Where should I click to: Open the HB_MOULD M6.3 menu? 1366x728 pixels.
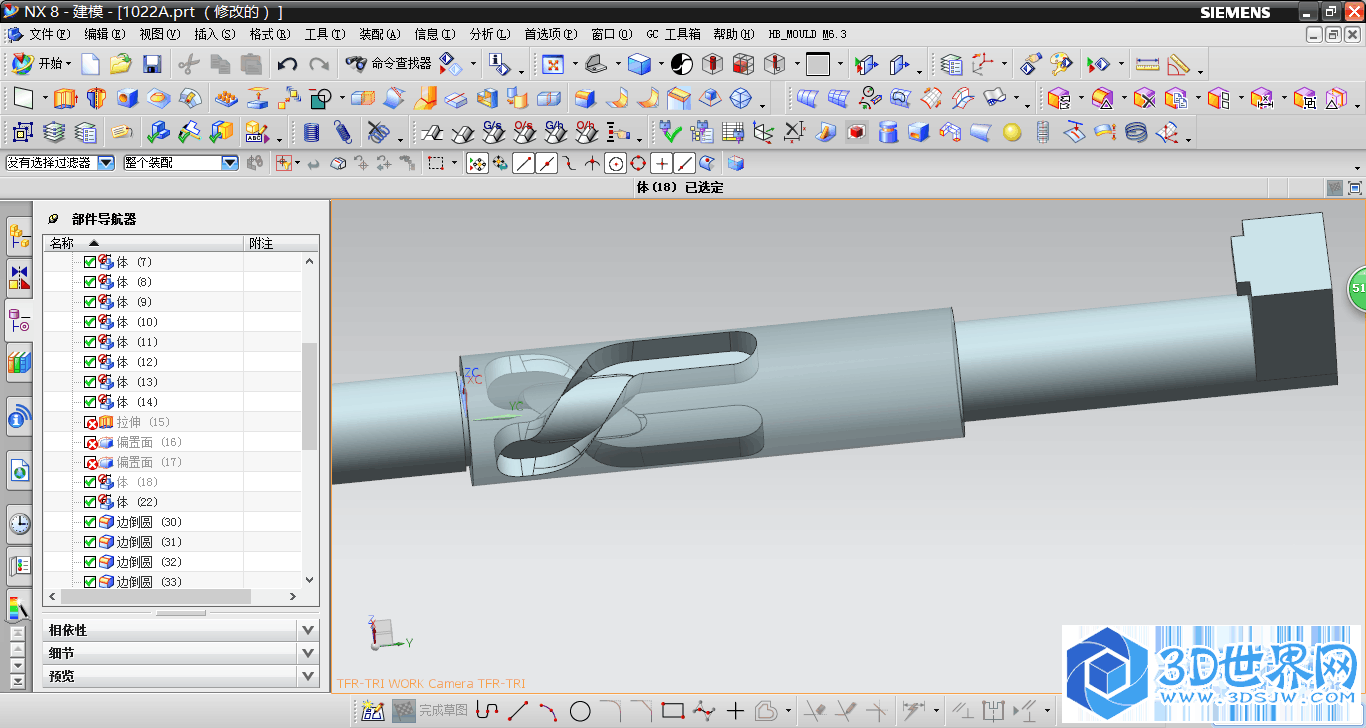pos(807,34)
